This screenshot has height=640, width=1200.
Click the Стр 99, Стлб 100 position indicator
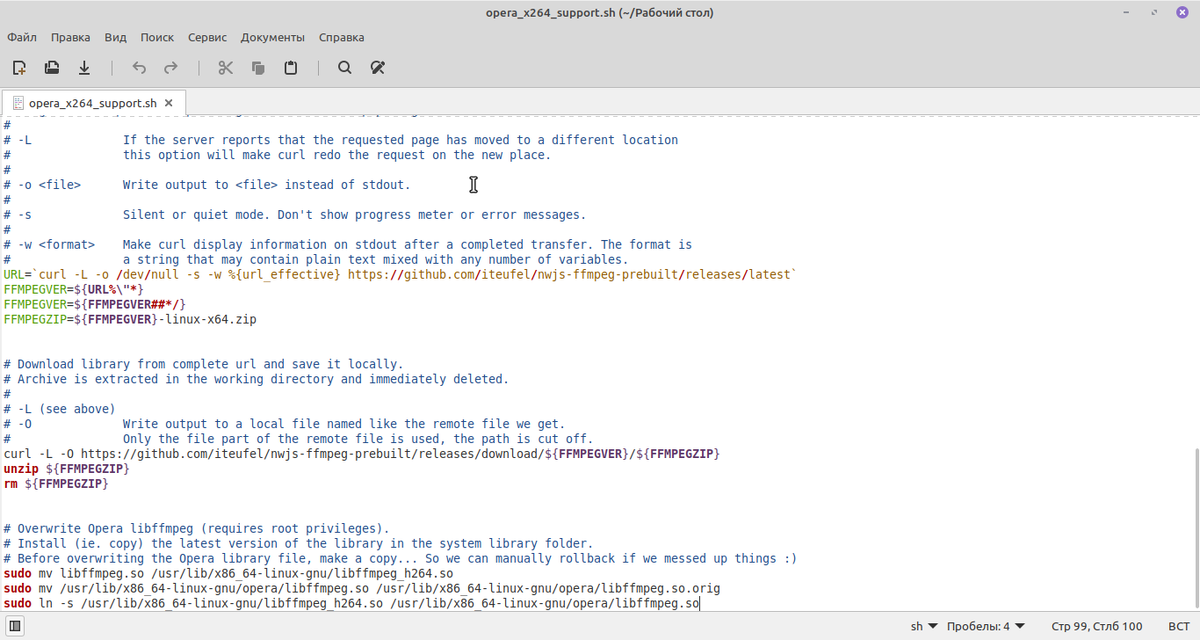[x=1097, y=626]
